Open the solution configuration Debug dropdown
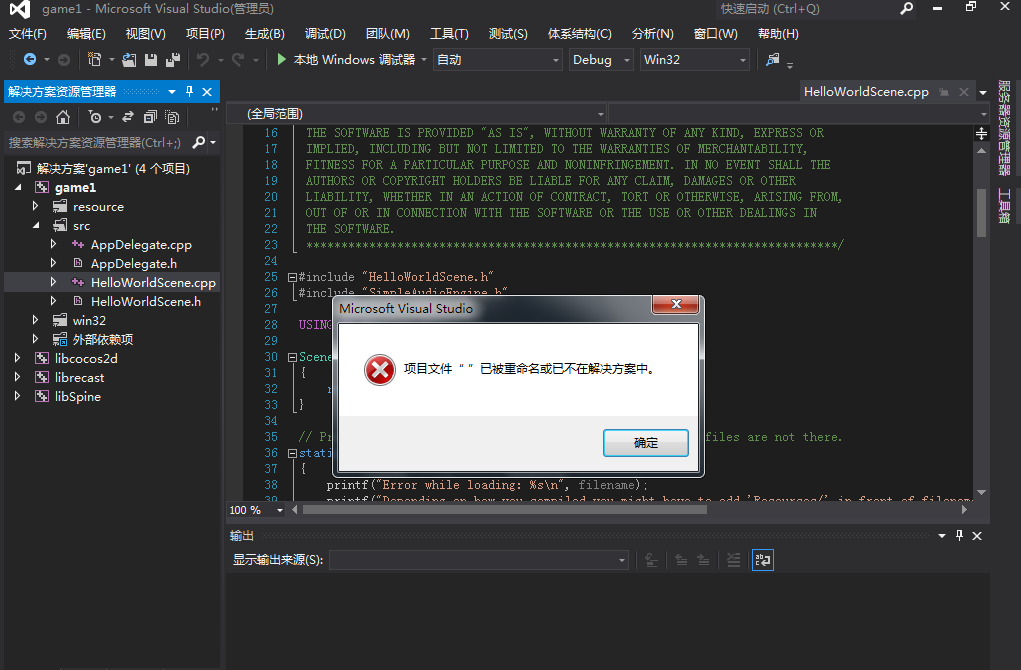The height and width of the screenshot is (670, 1021). 600,60
